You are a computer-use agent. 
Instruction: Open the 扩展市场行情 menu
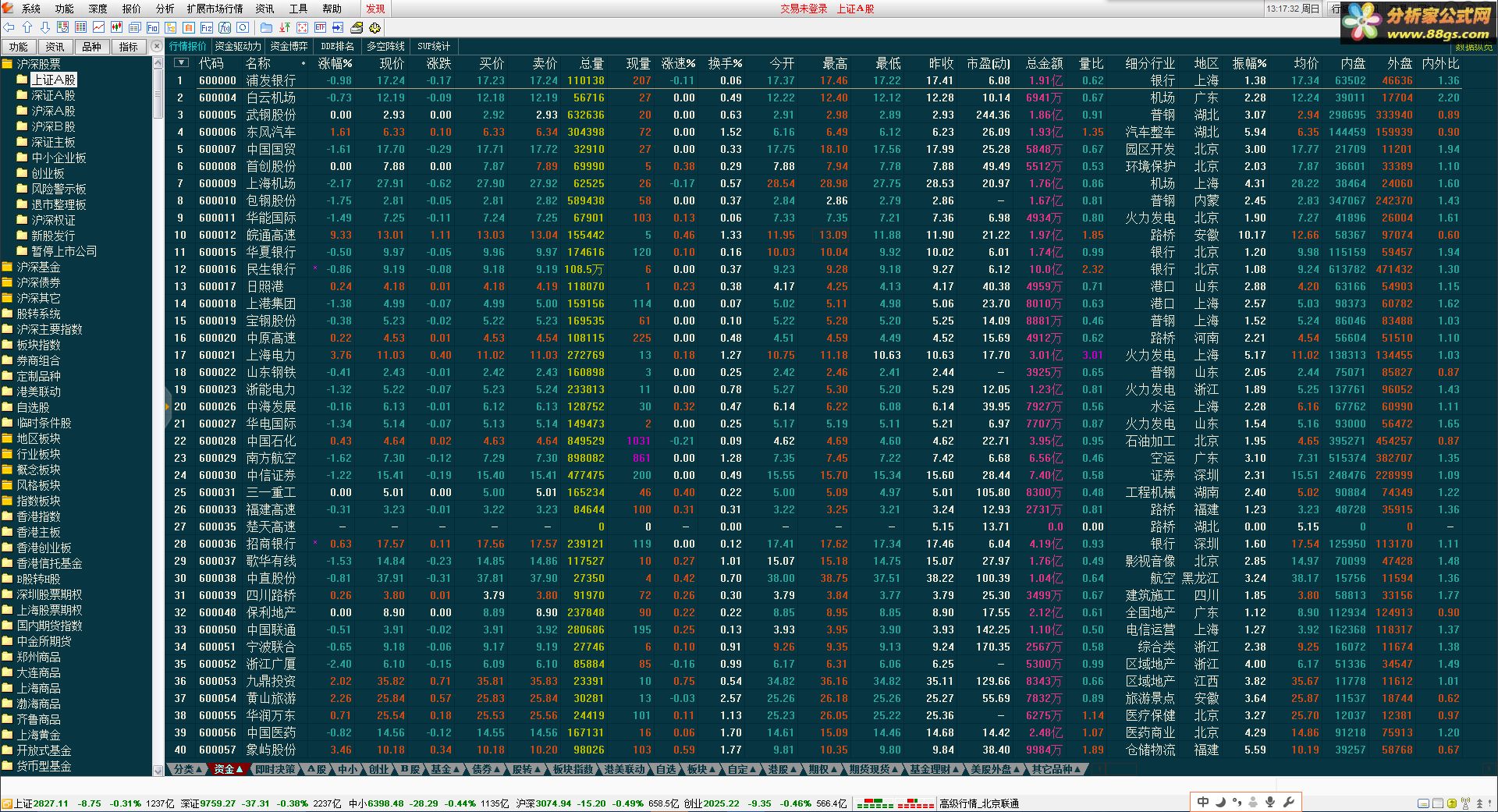coord(215,9)
